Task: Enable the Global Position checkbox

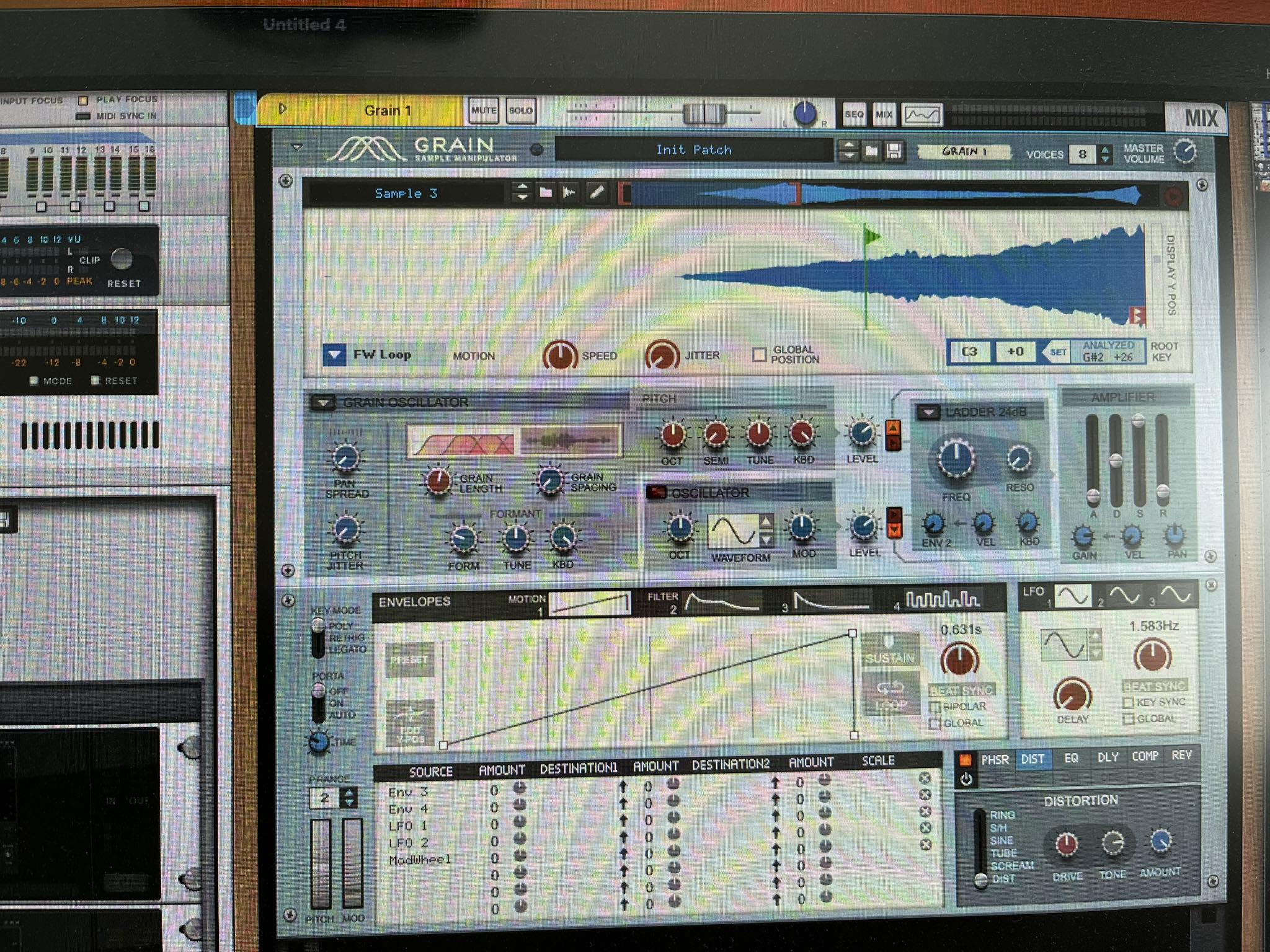Action: point(759,355)
